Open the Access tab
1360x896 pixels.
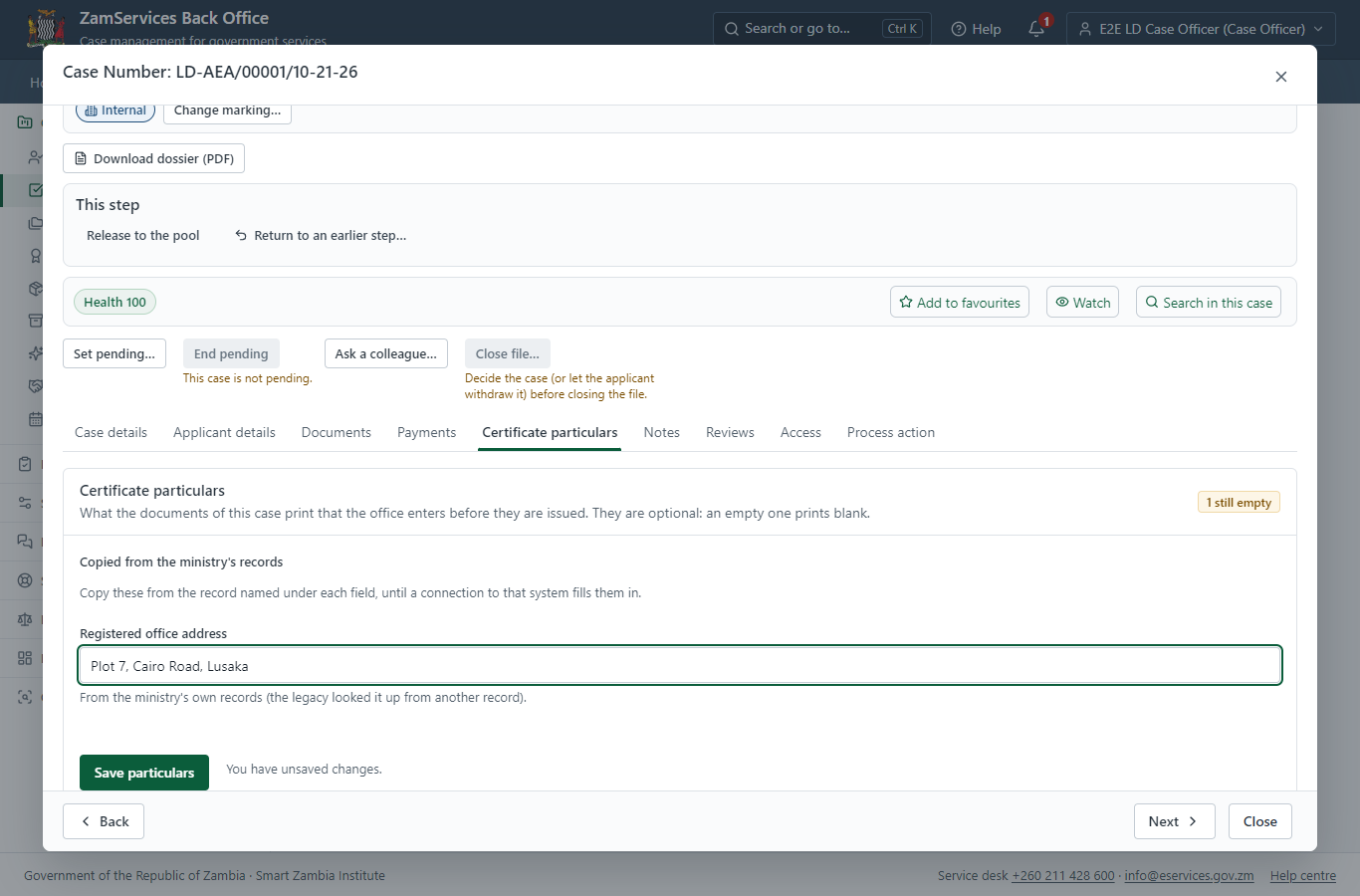coord(800,432)
